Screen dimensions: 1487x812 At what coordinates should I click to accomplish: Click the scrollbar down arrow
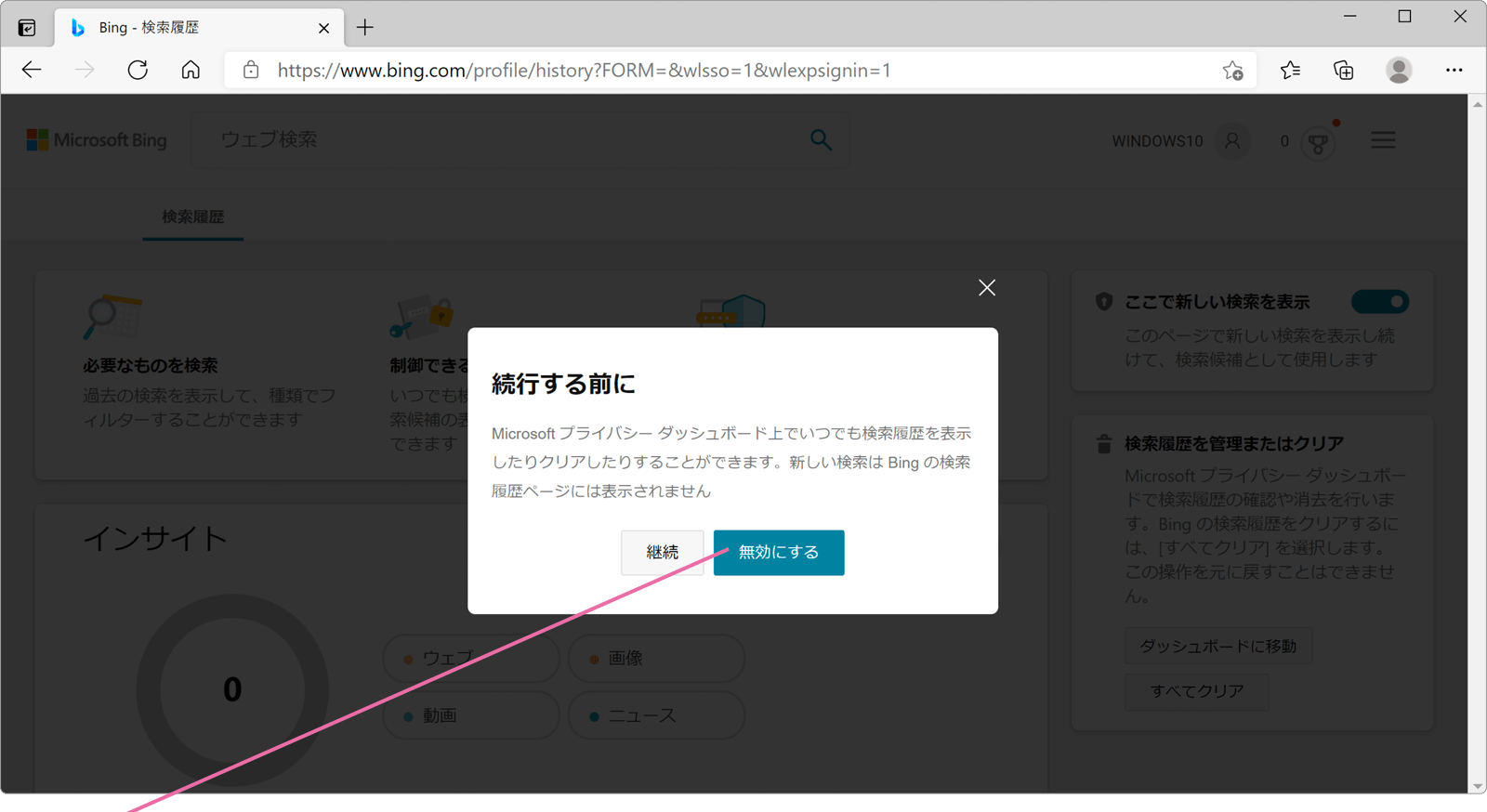tap(1478, 786)
